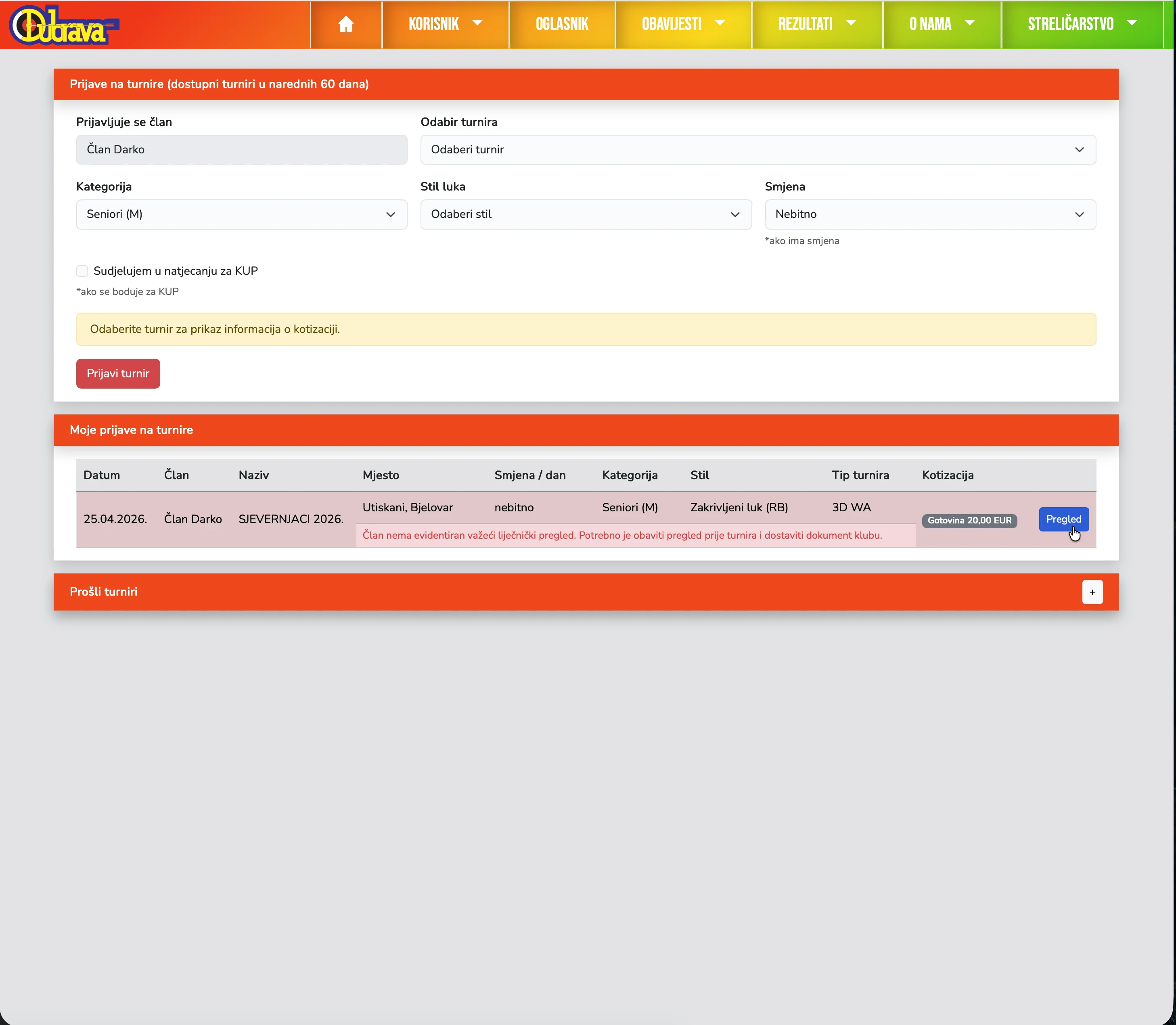Click the home icon in navbar
Screen dimensions: 1176x1025
[345, 24]
